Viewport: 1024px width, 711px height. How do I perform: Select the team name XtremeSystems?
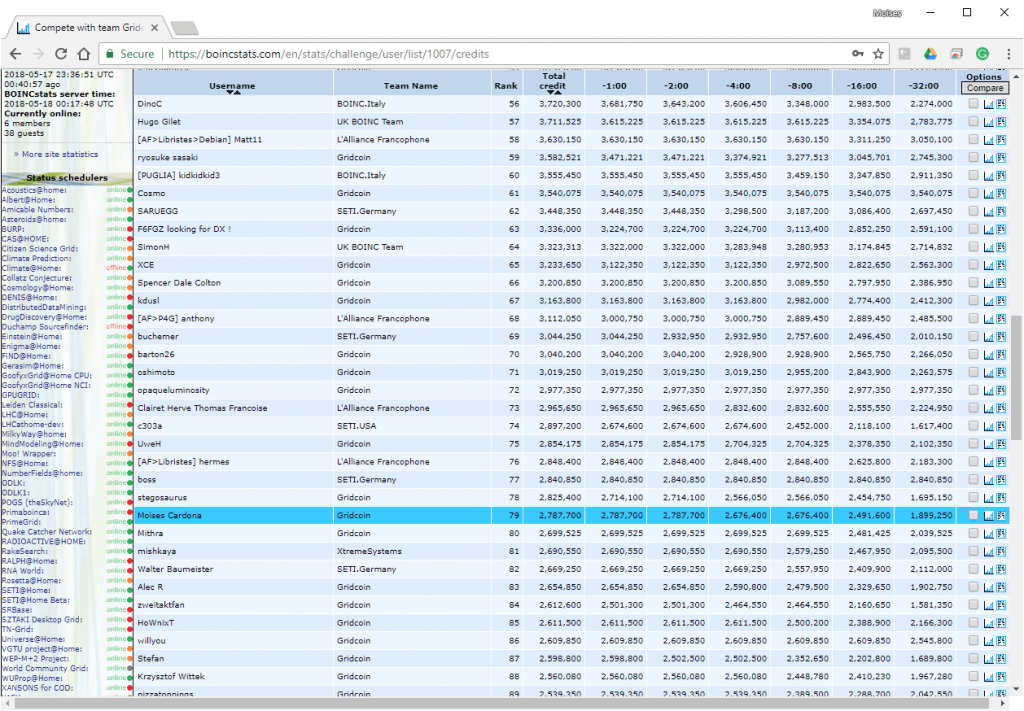point(369,551)
